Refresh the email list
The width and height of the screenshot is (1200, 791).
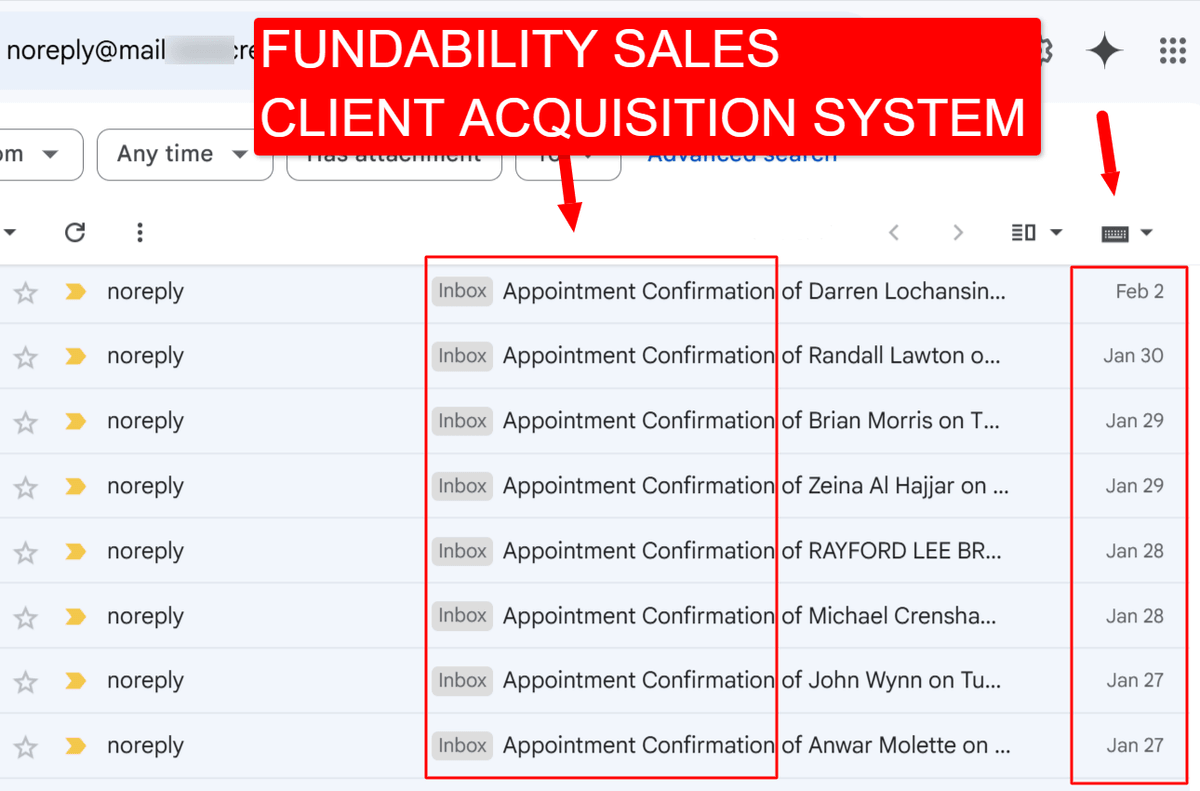(x=75, y=233)
